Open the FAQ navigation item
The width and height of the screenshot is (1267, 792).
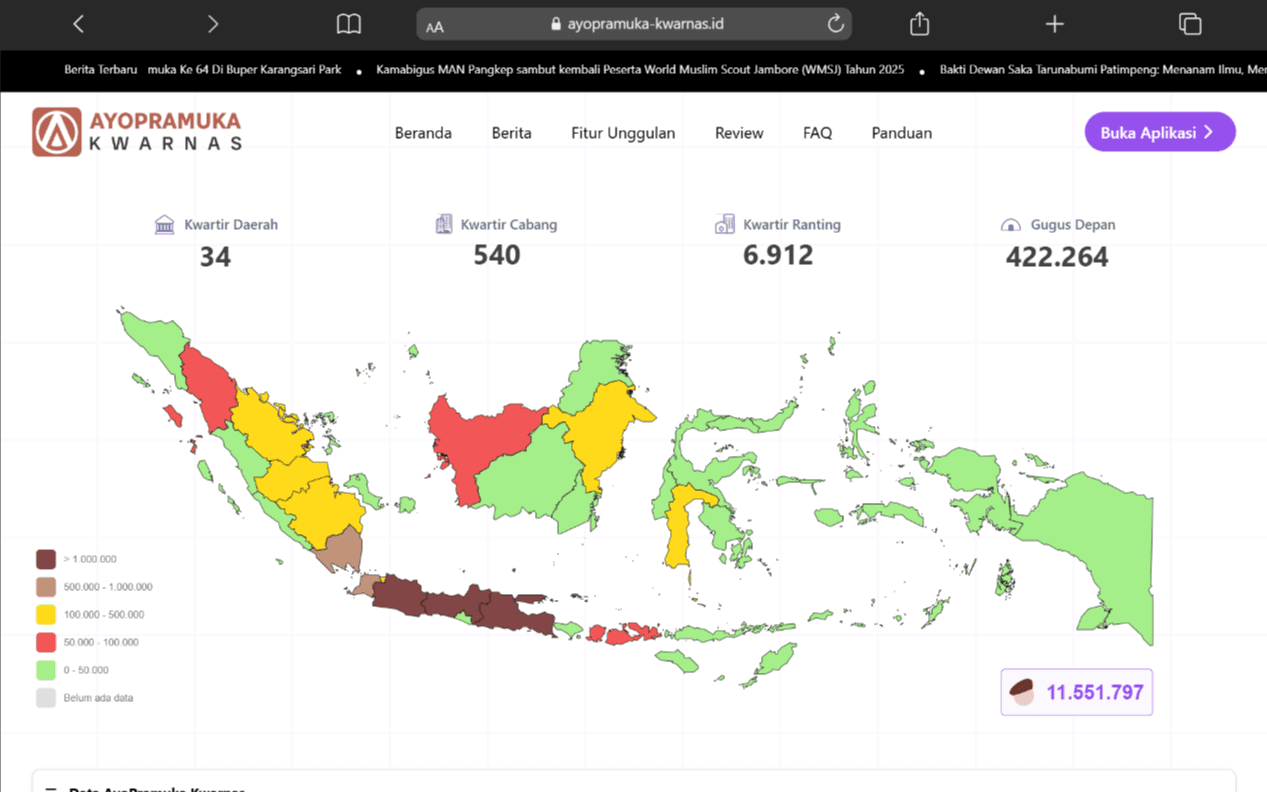pos(817,131)
